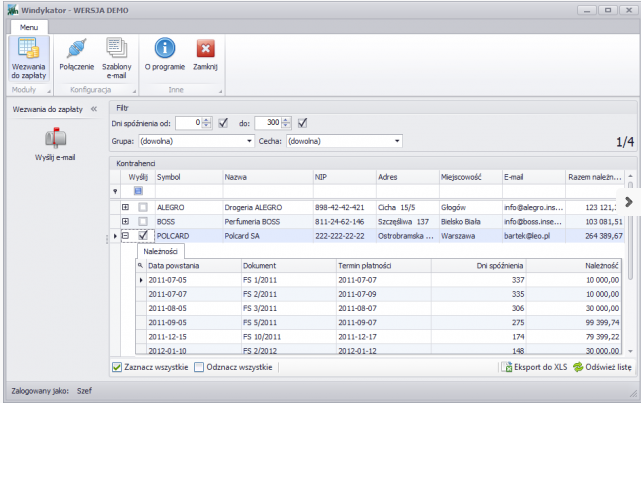This screenshot has height=480, width=641.
Task: Sort by the Termin płatności column header
Action: click(384, 266)
